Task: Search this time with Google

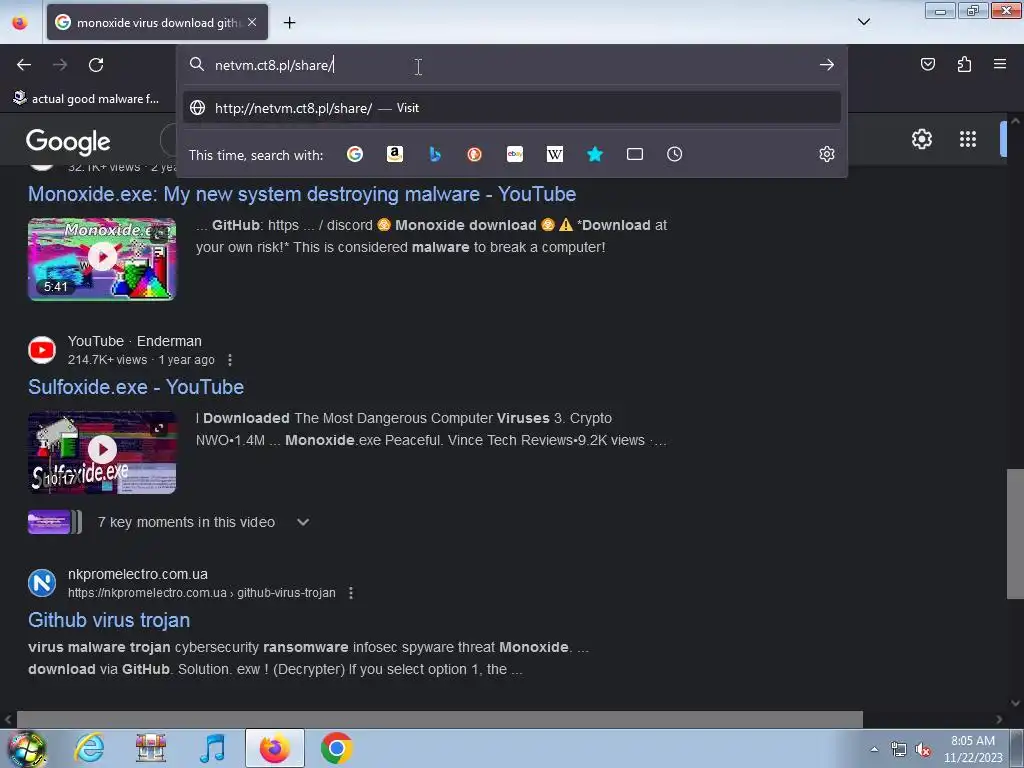Action: coord(355,154)
